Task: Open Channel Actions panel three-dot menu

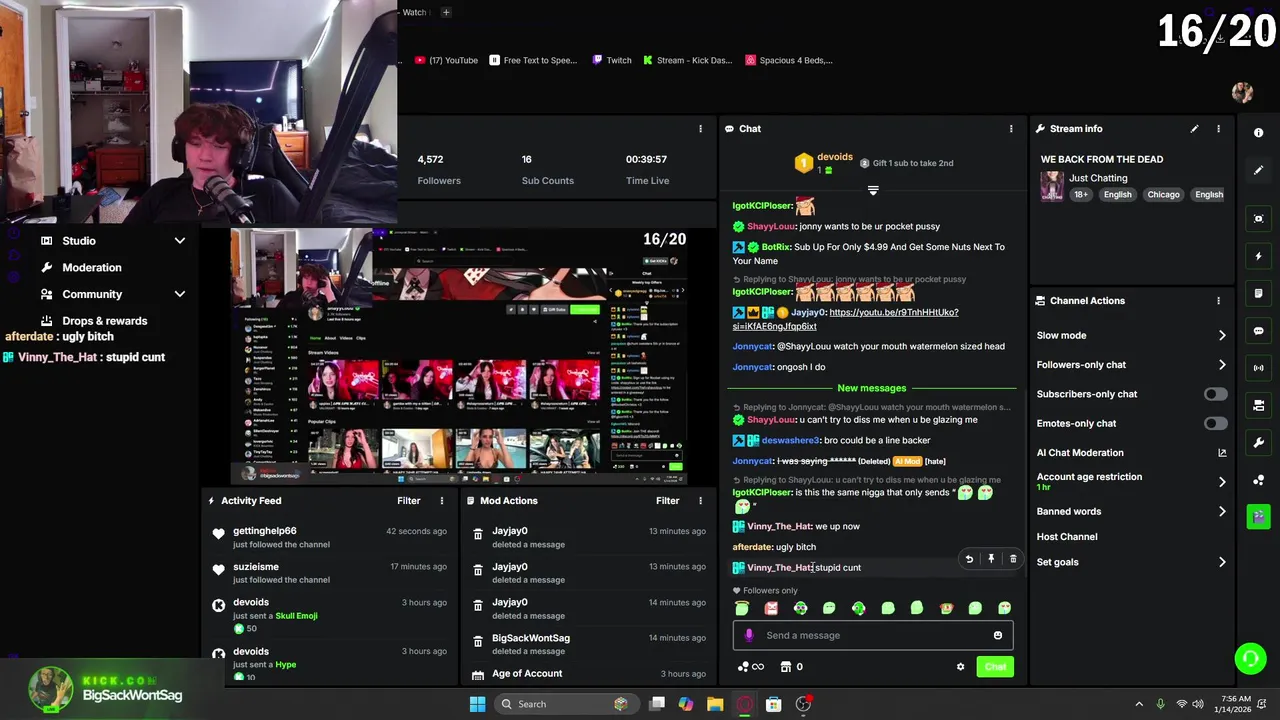Action: click(1218, 301)
